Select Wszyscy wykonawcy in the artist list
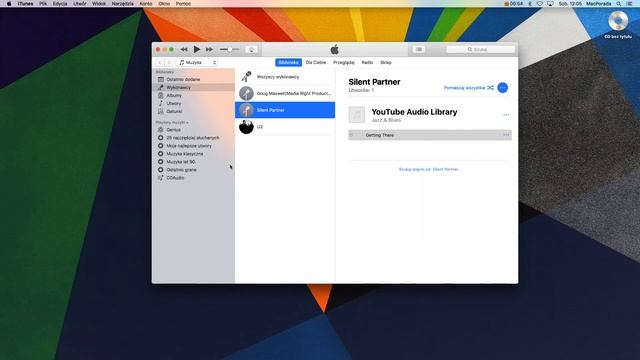 pyautogui.click(x=285, y=77)
